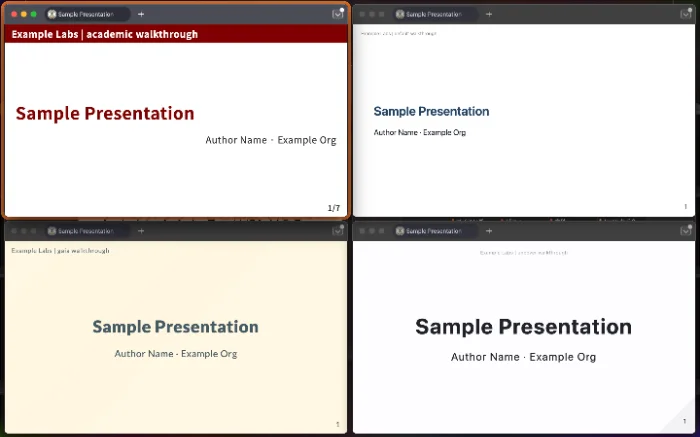Click the tab favicon in the top-left window
700x437 pixels.
pyautogui.click(x=52, y=14)
